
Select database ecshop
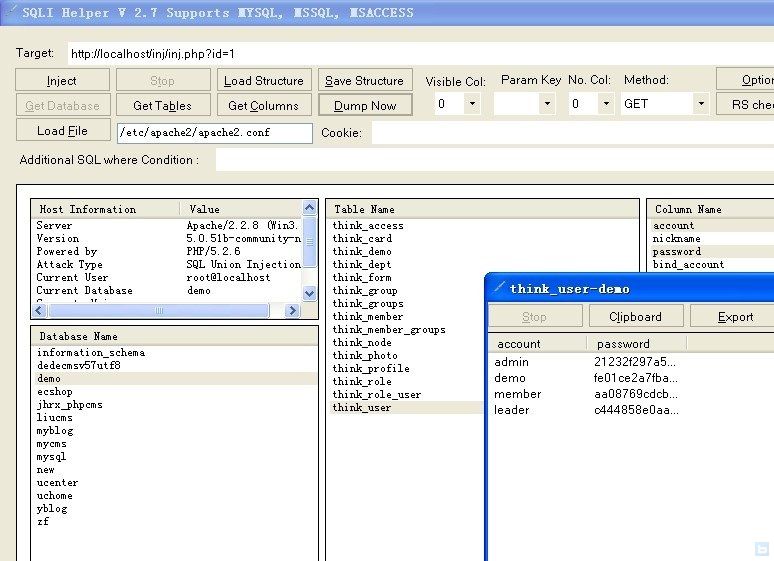[55, 392]
